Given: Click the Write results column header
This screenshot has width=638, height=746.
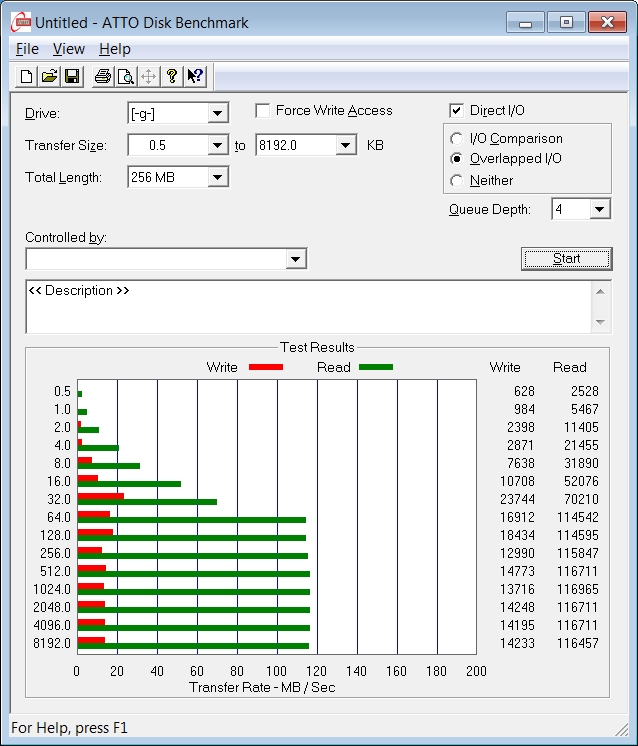Looking at the screenshot, I should click(x=505, y=367).
